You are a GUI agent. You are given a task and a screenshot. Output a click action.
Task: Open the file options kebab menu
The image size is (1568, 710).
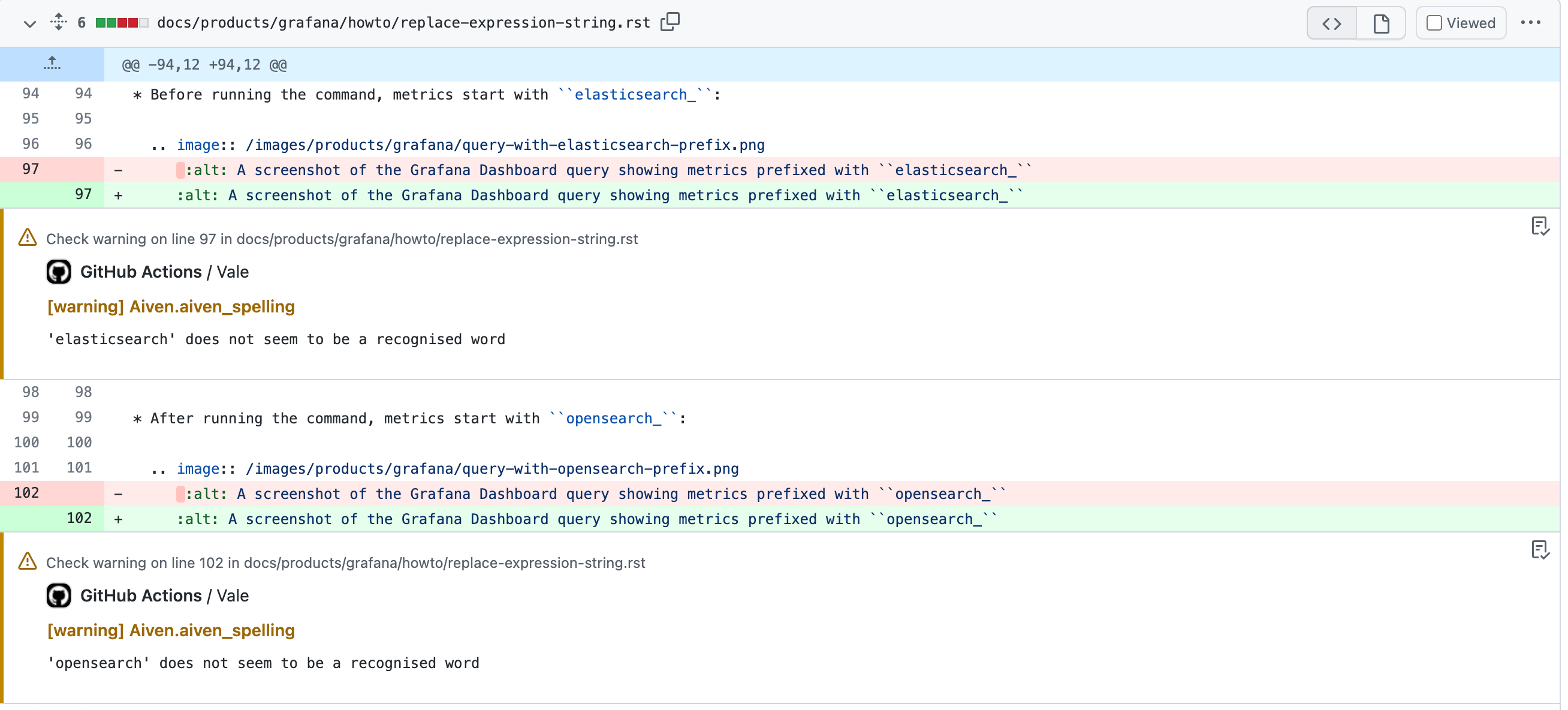1531,23
